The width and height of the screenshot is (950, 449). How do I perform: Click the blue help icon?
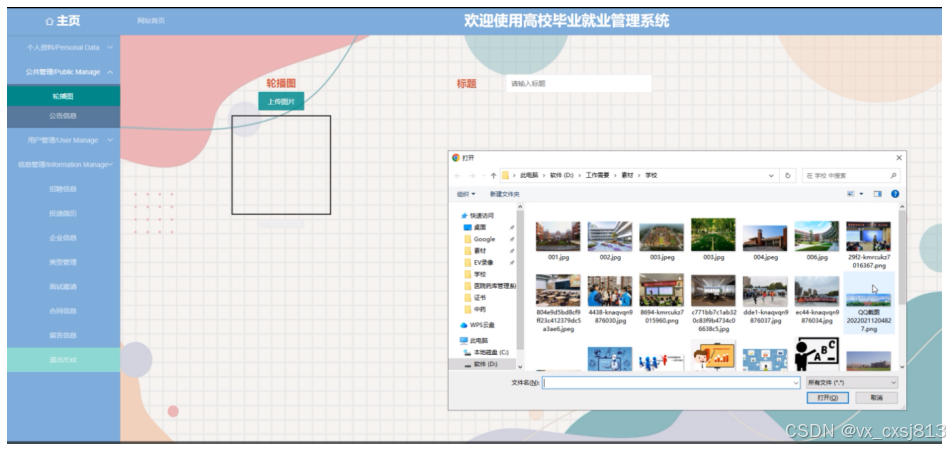[x=895, y=194]
